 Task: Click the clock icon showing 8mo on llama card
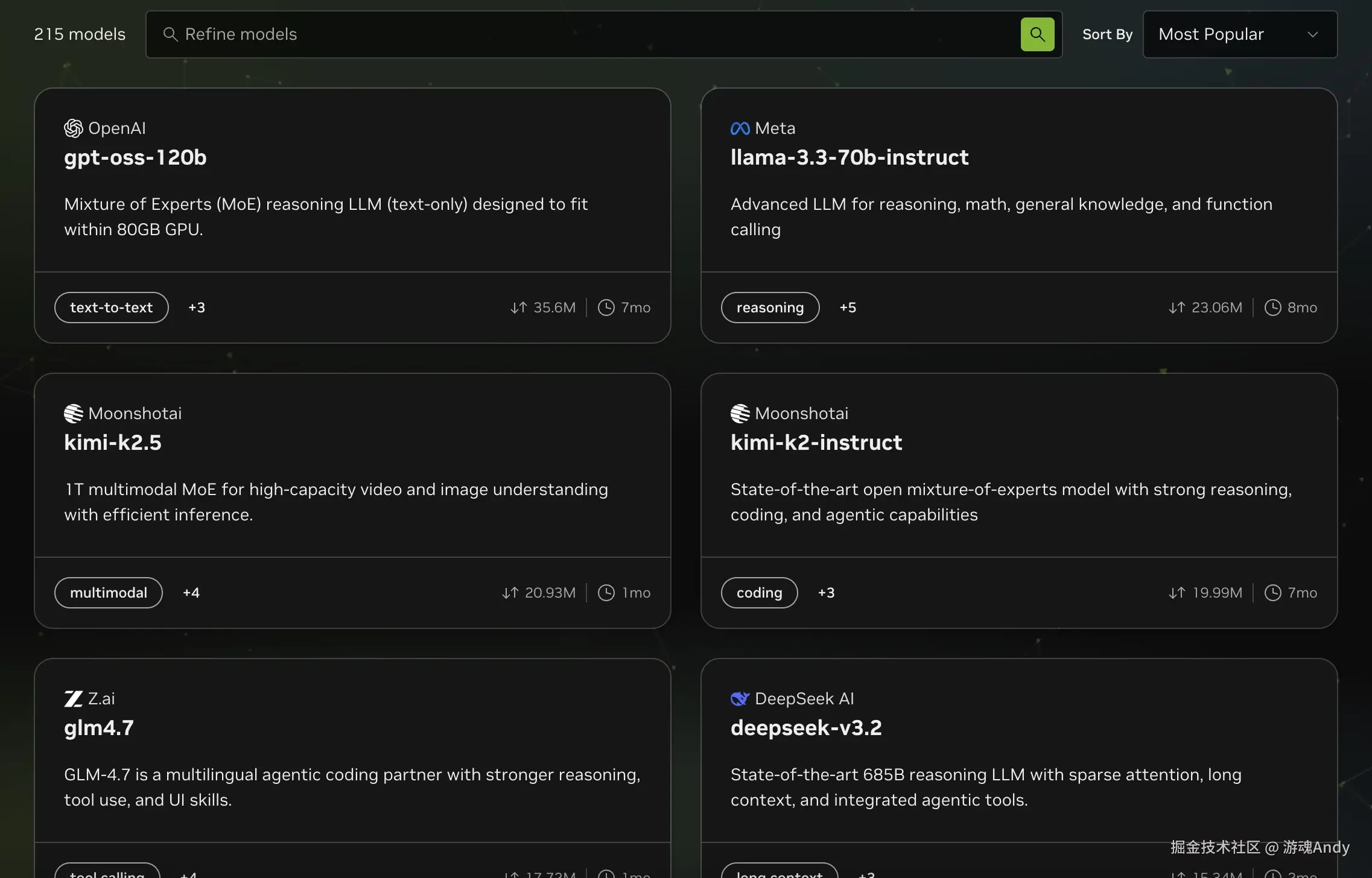[1273, 308]
